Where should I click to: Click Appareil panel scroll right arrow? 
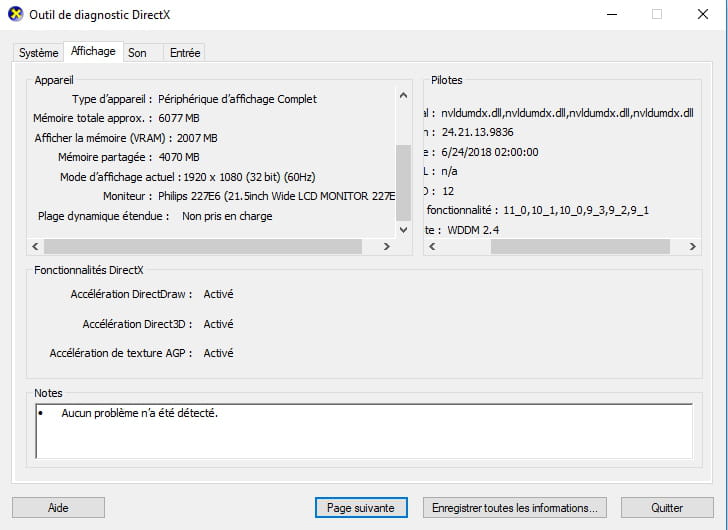pos(387,246)
